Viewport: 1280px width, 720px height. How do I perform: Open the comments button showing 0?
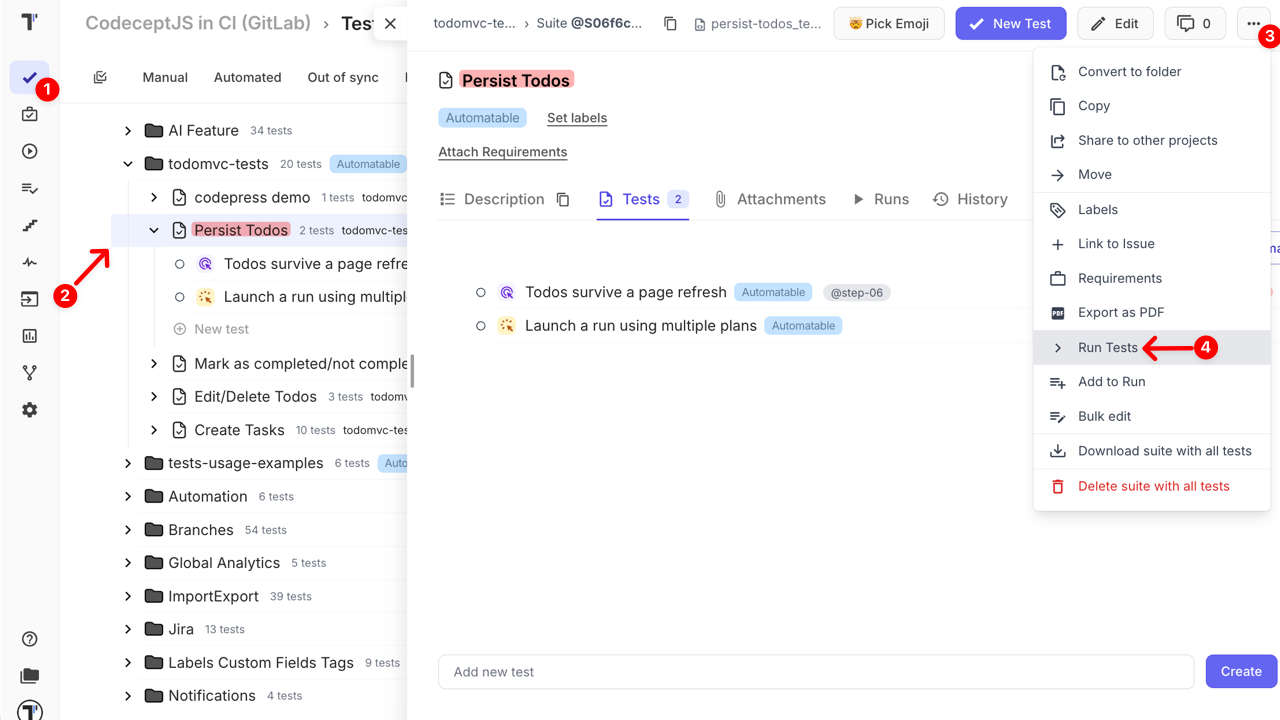tap(1195, 24)
